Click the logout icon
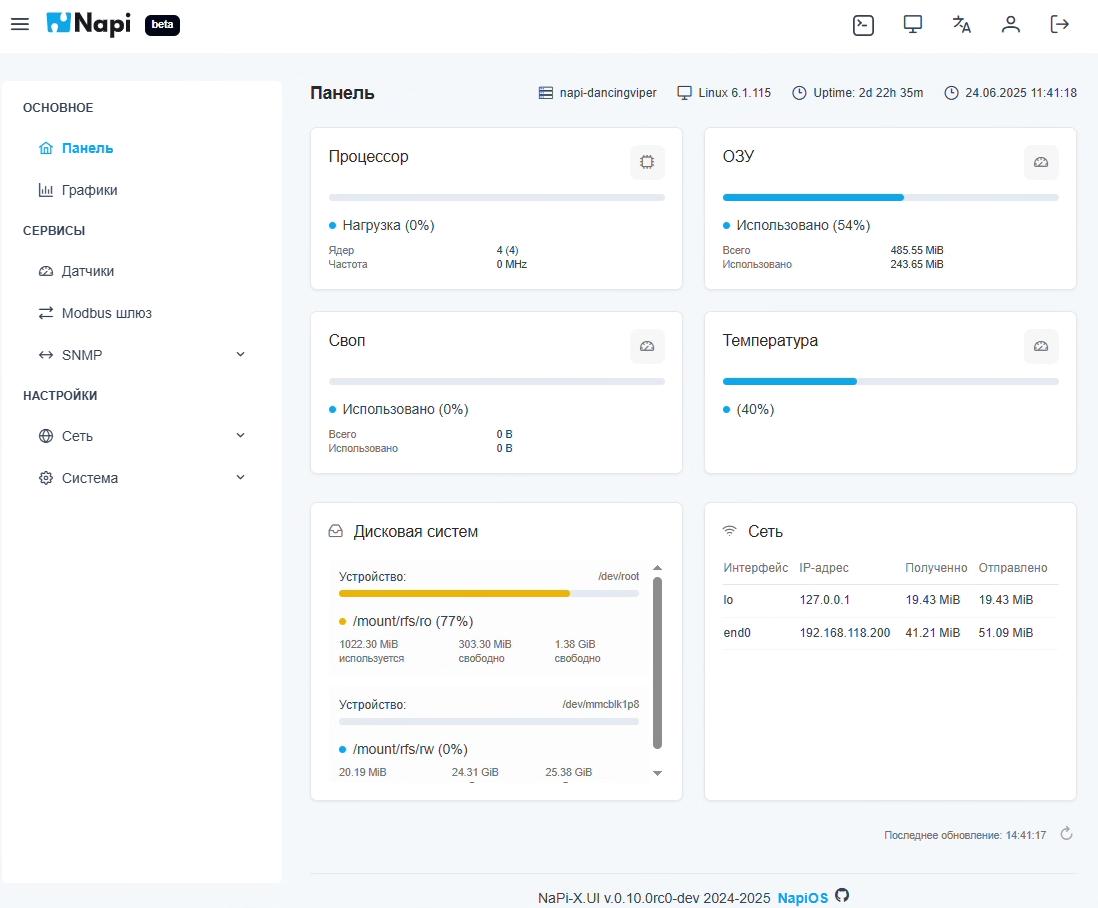 pyautogui.click(x=1059, y=25)
